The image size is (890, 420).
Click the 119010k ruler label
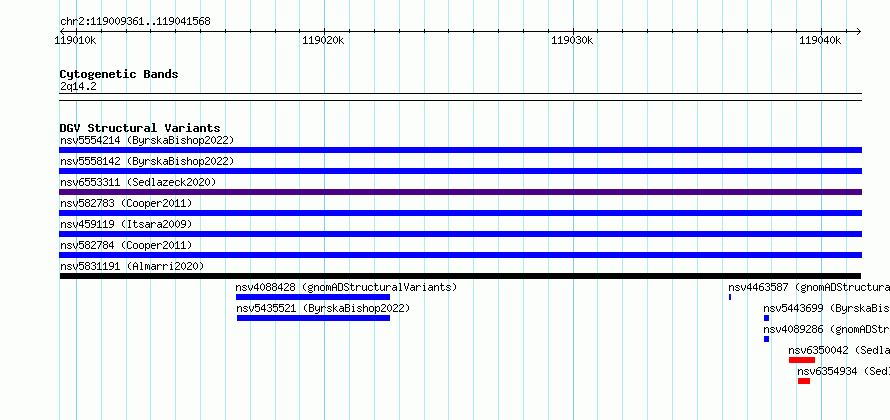point(75,40)
